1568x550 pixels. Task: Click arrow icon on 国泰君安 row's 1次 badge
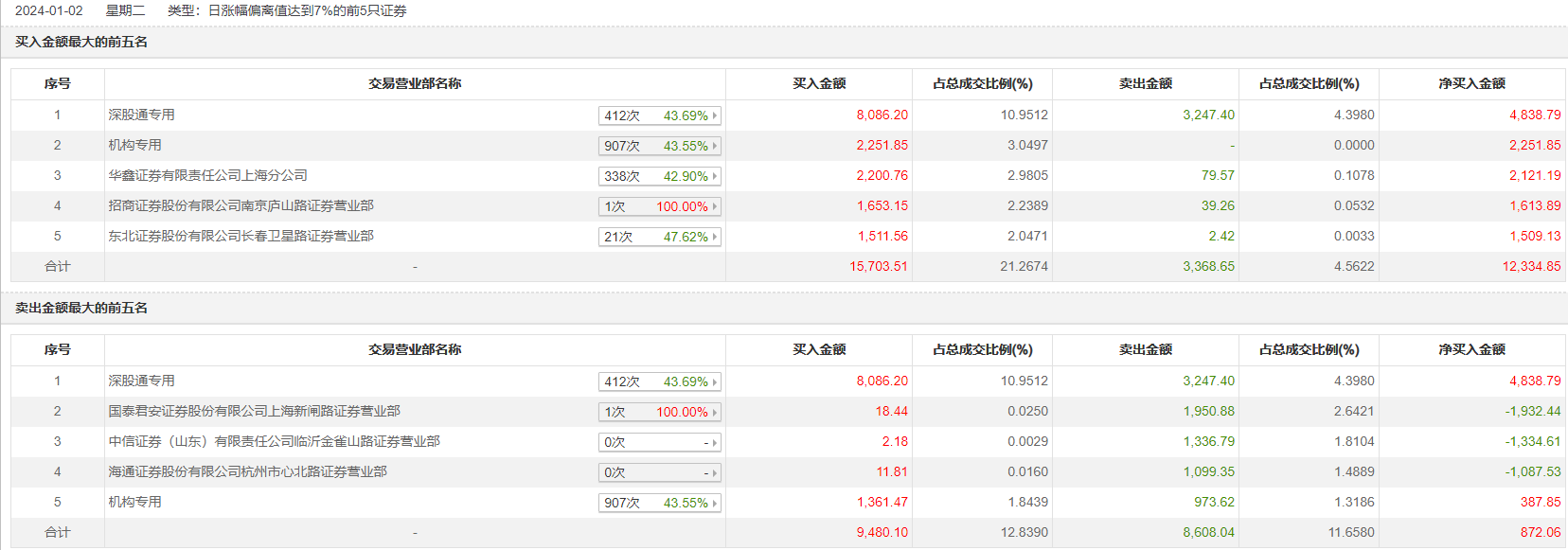coord(715,412)
